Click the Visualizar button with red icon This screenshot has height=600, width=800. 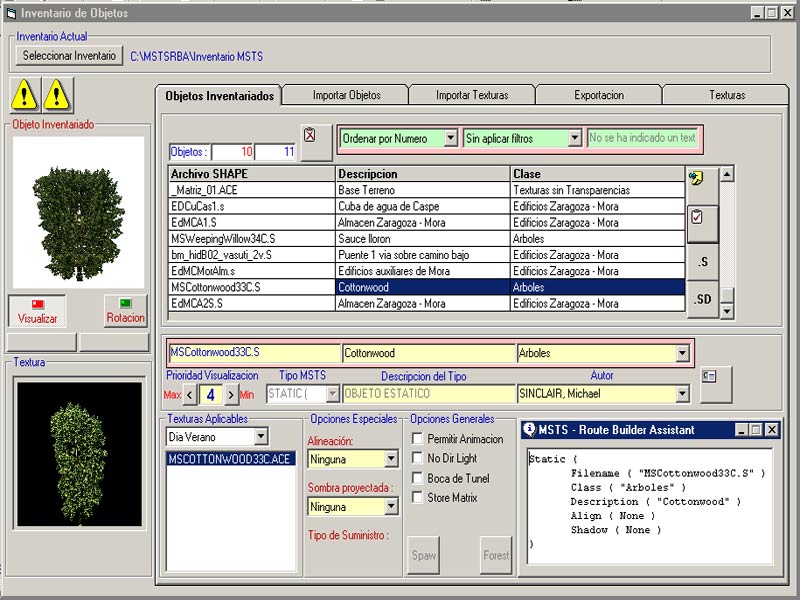(x=38, y=312)
